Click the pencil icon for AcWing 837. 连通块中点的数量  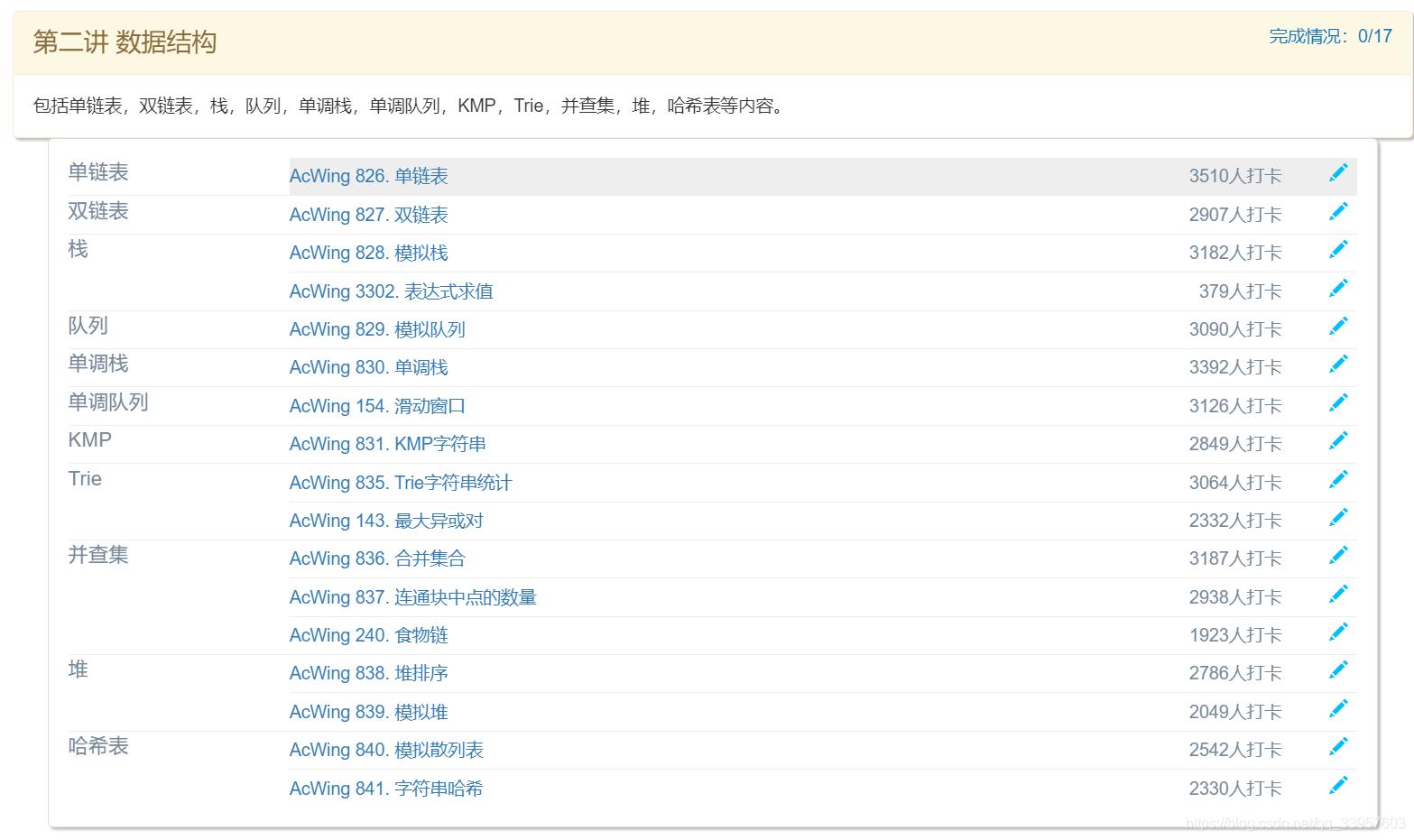[x=1338, y=594]
